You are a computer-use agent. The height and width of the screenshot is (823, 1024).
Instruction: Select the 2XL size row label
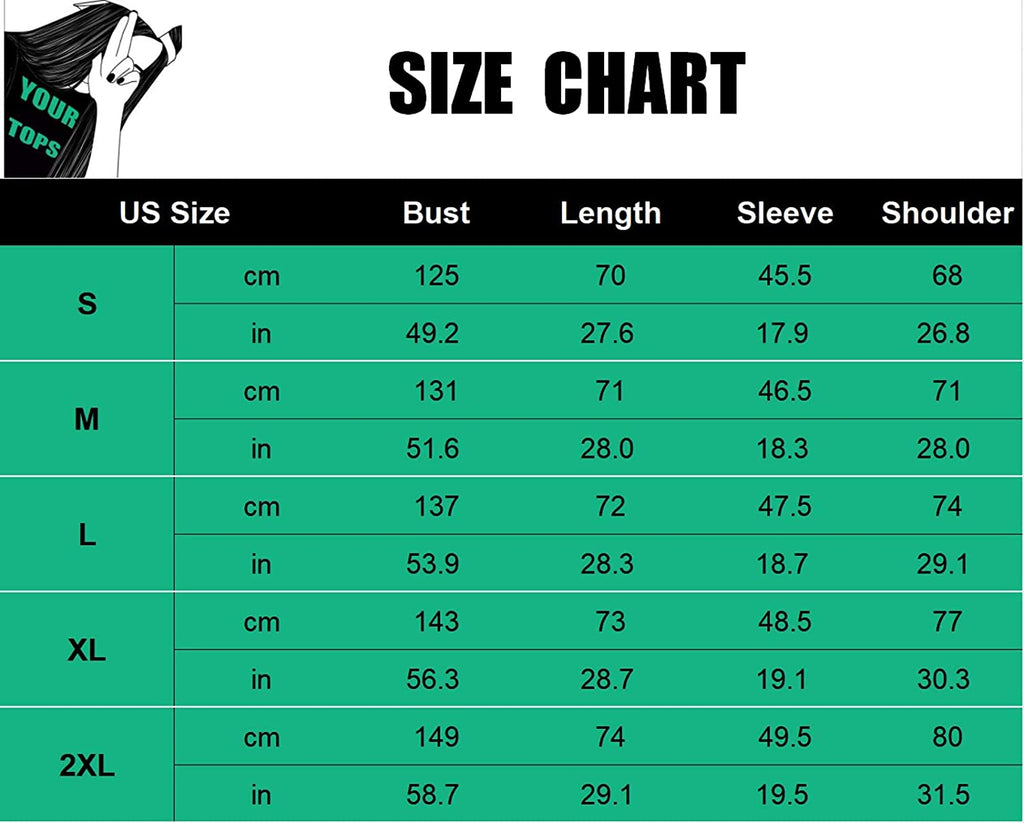tap(87, 767)
